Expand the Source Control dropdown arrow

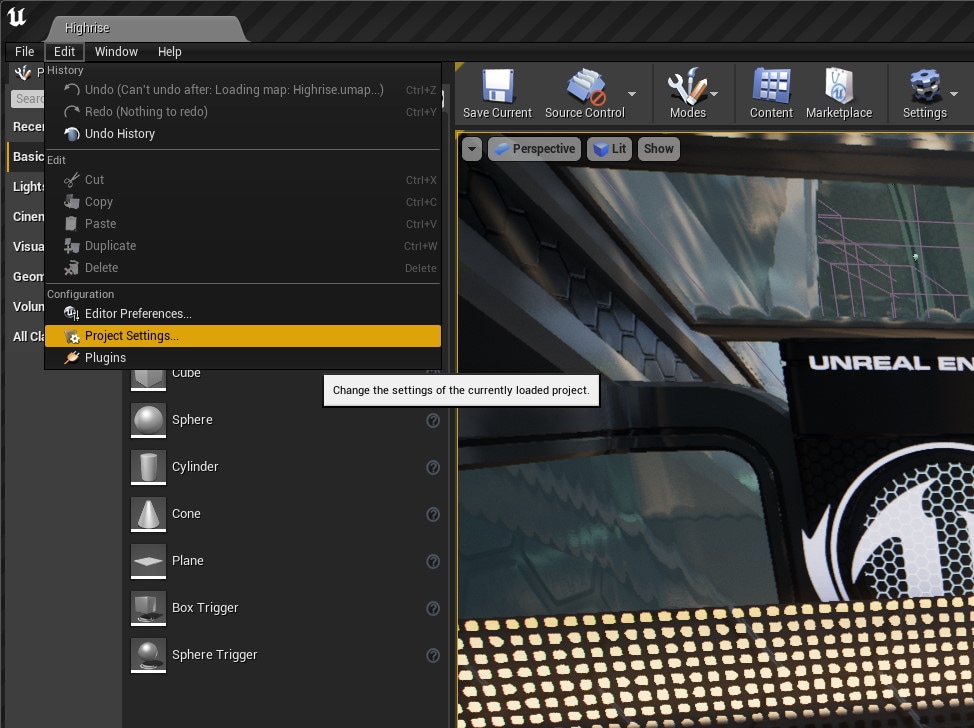632,94
